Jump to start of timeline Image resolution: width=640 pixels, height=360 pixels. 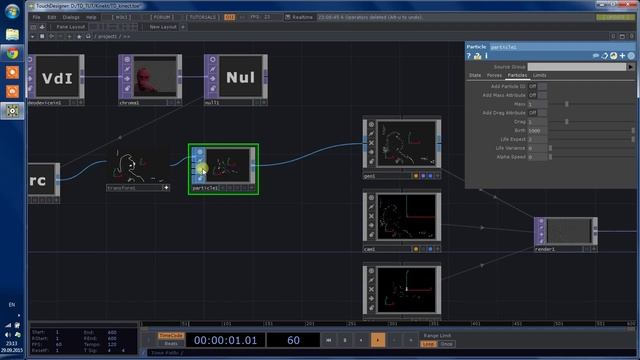pos(329,340)
